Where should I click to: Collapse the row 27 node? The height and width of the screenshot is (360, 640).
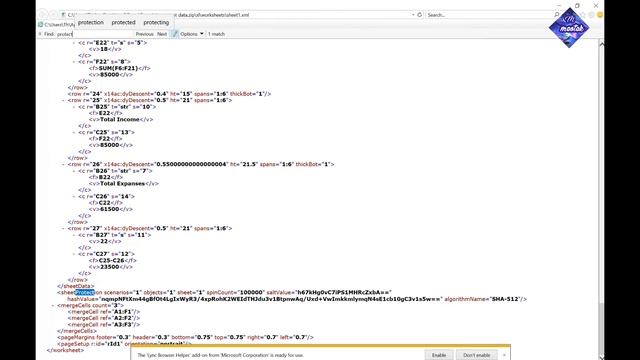pyautogui.click(x=63, y=228)
